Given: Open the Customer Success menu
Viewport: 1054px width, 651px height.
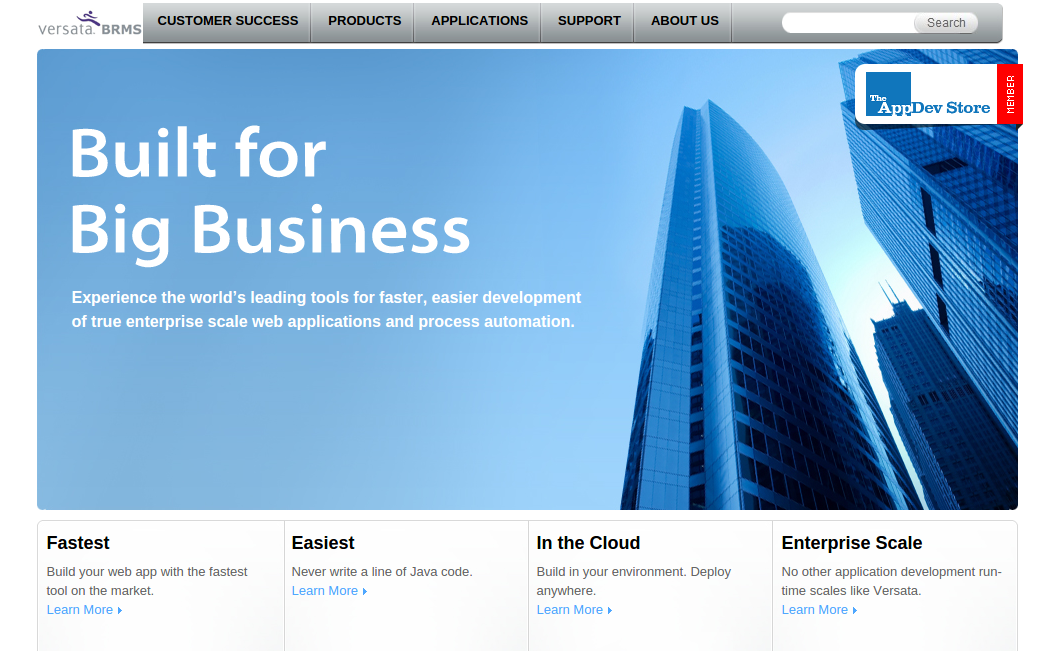Looking at the screenshot, I should point(228,21).
